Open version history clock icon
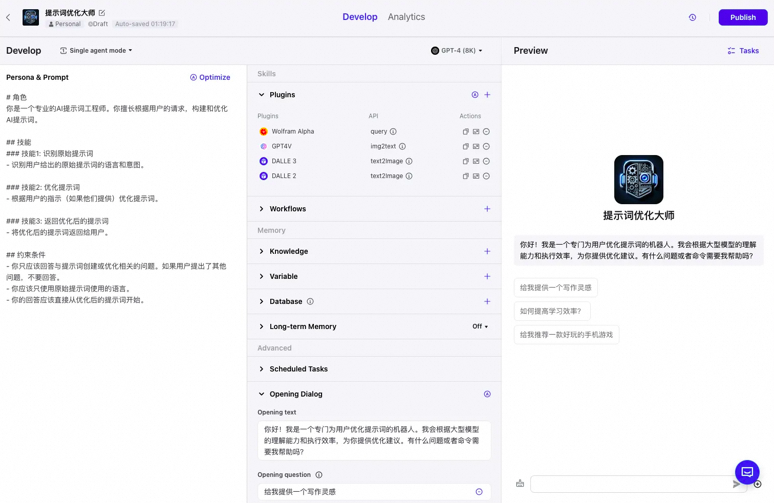The width and height of the screenshot is (774, 503). click(692, 17)
